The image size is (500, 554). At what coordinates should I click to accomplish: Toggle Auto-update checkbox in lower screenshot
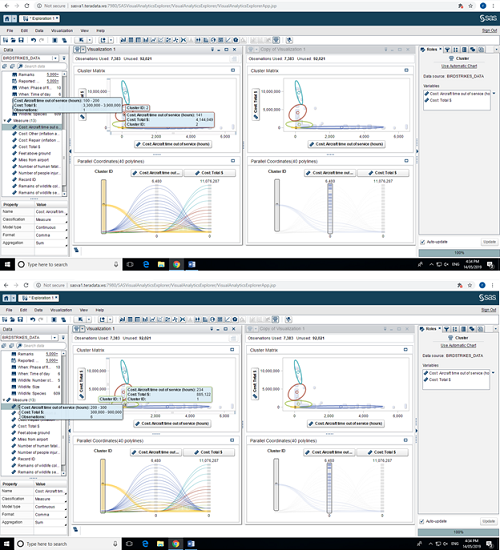coord(422,521)
